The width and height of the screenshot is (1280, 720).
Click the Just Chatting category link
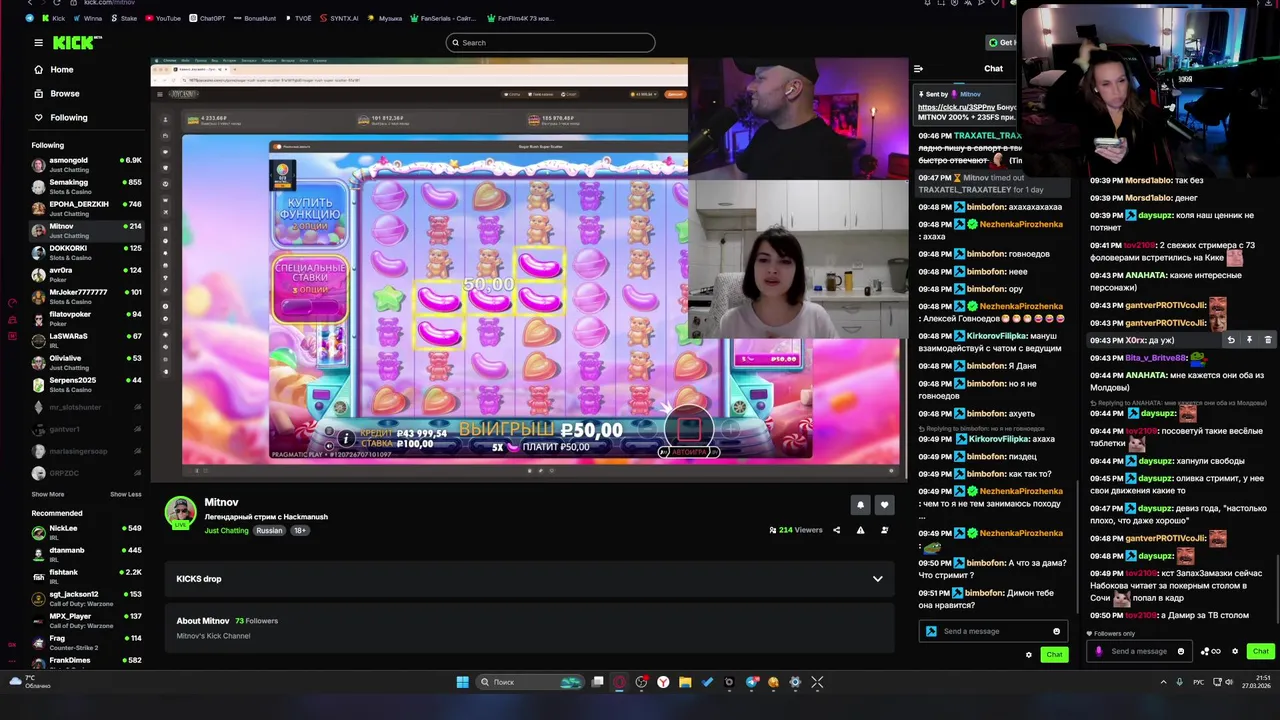tap(227, 531)
